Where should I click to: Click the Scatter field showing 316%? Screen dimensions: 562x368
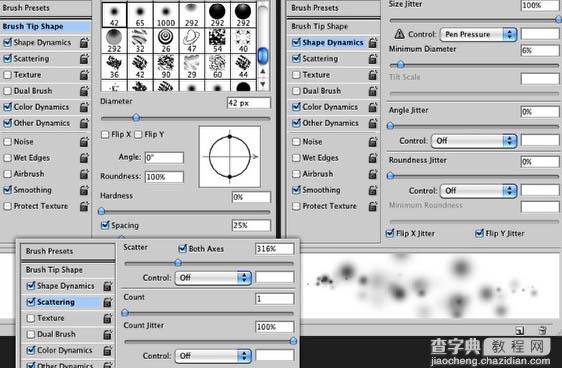[275, 249]
